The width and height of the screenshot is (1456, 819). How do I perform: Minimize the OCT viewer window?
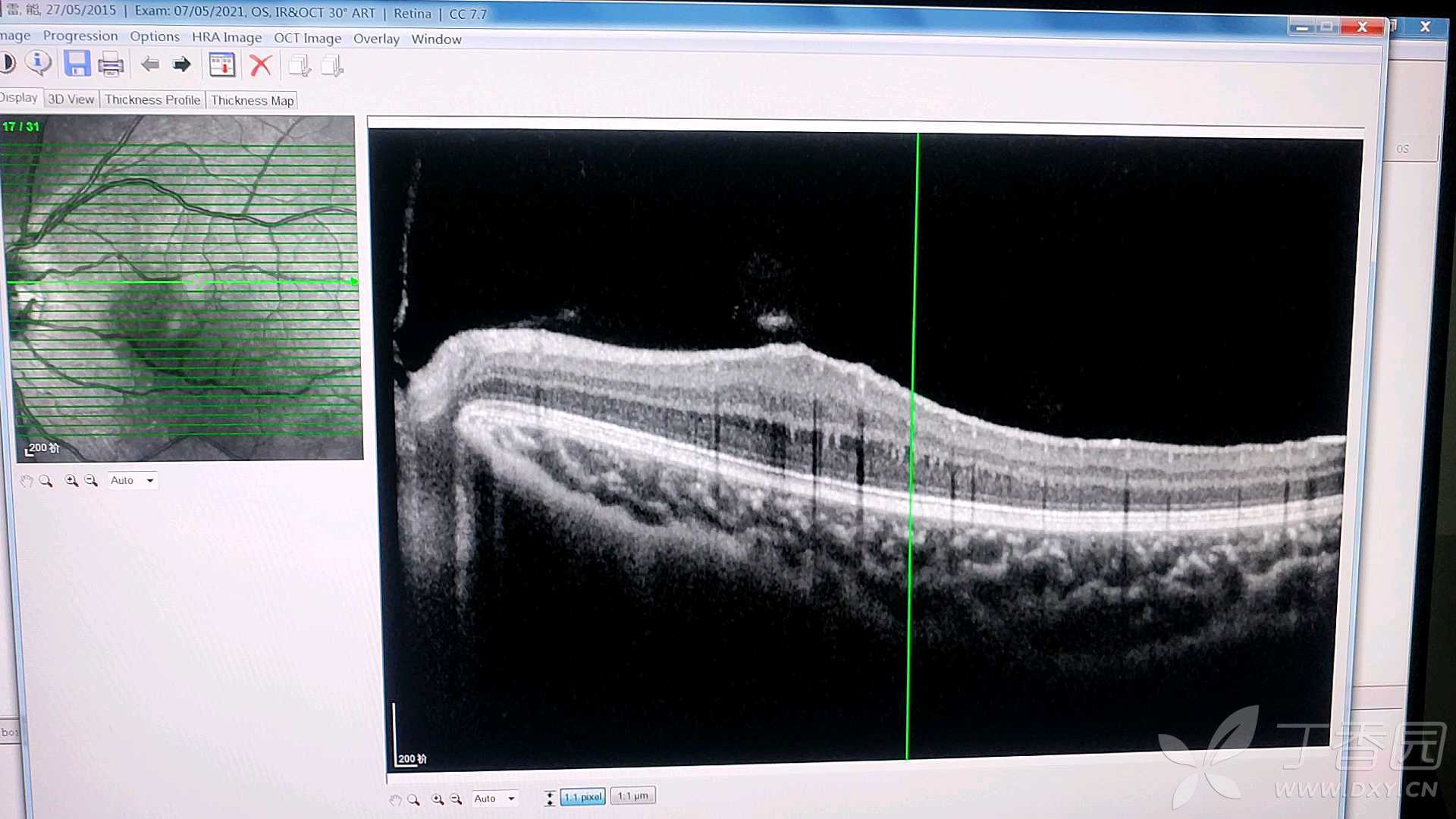(1302, 27)
